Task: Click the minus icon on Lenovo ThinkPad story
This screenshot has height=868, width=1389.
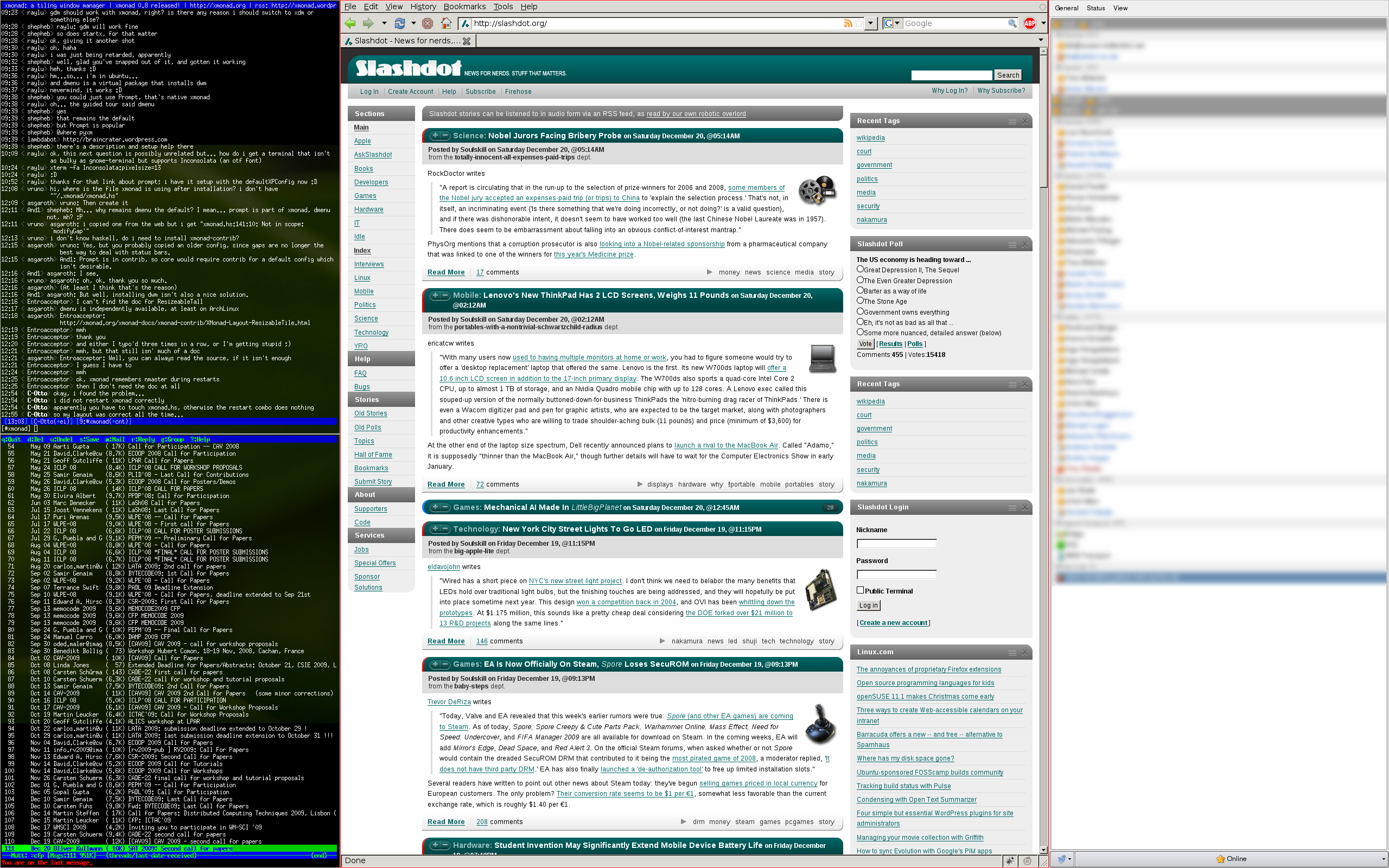Action: click(x=445, y=296)
